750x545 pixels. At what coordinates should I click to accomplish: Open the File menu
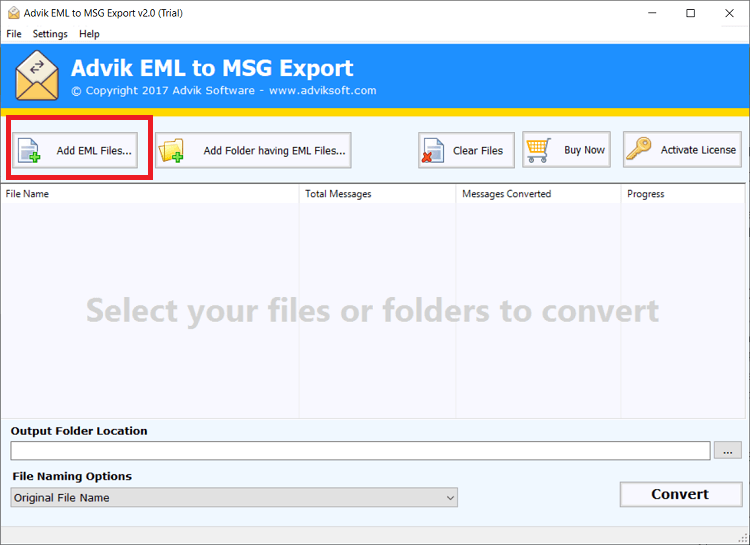[14, 34]
